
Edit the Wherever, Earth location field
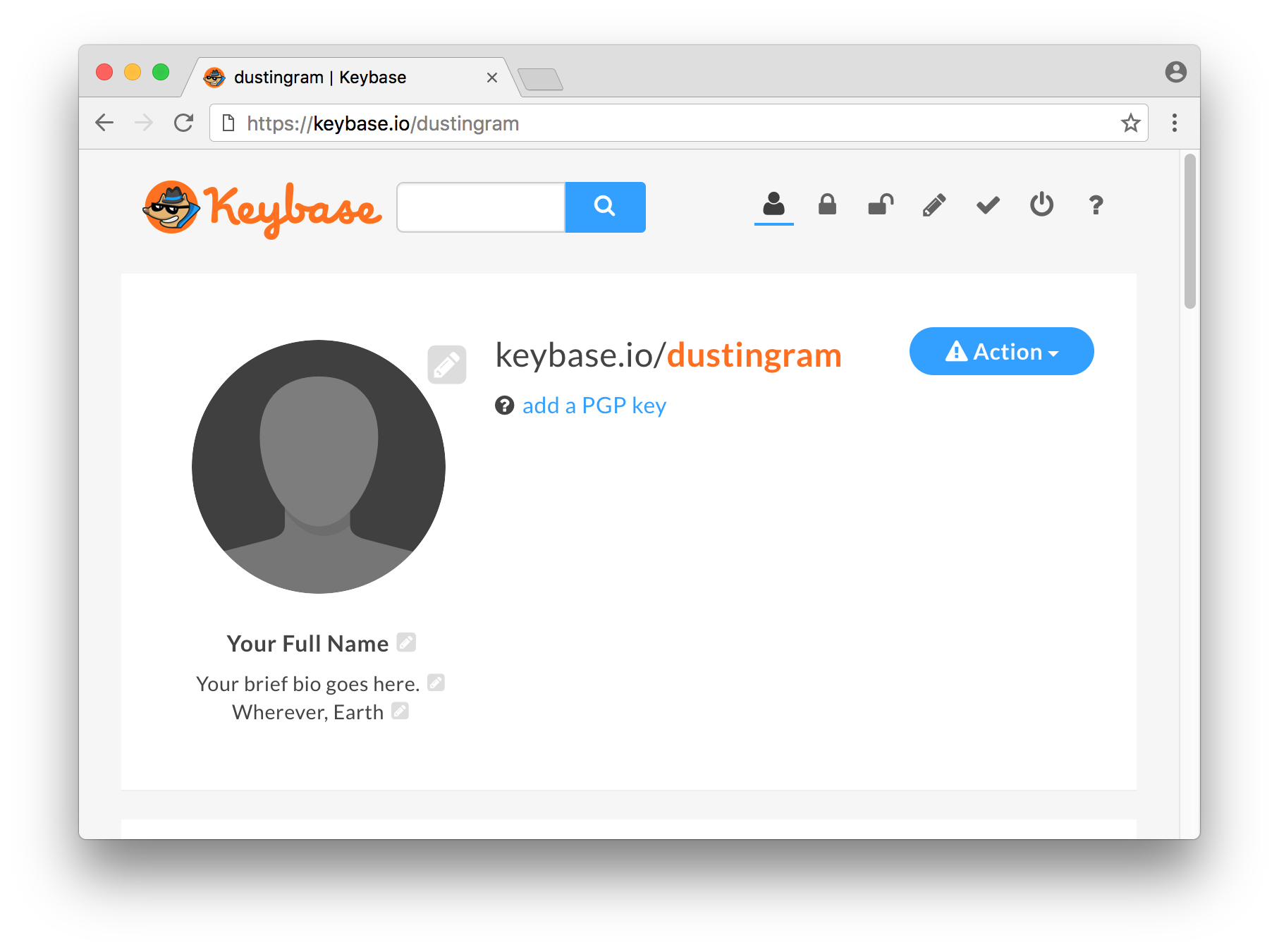click(400, 711)
